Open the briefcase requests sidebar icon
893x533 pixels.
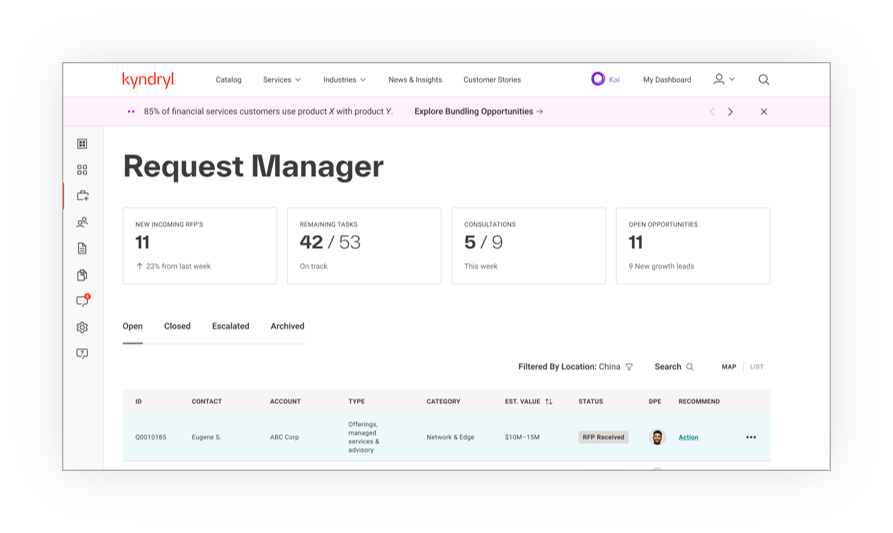[82, 196]
